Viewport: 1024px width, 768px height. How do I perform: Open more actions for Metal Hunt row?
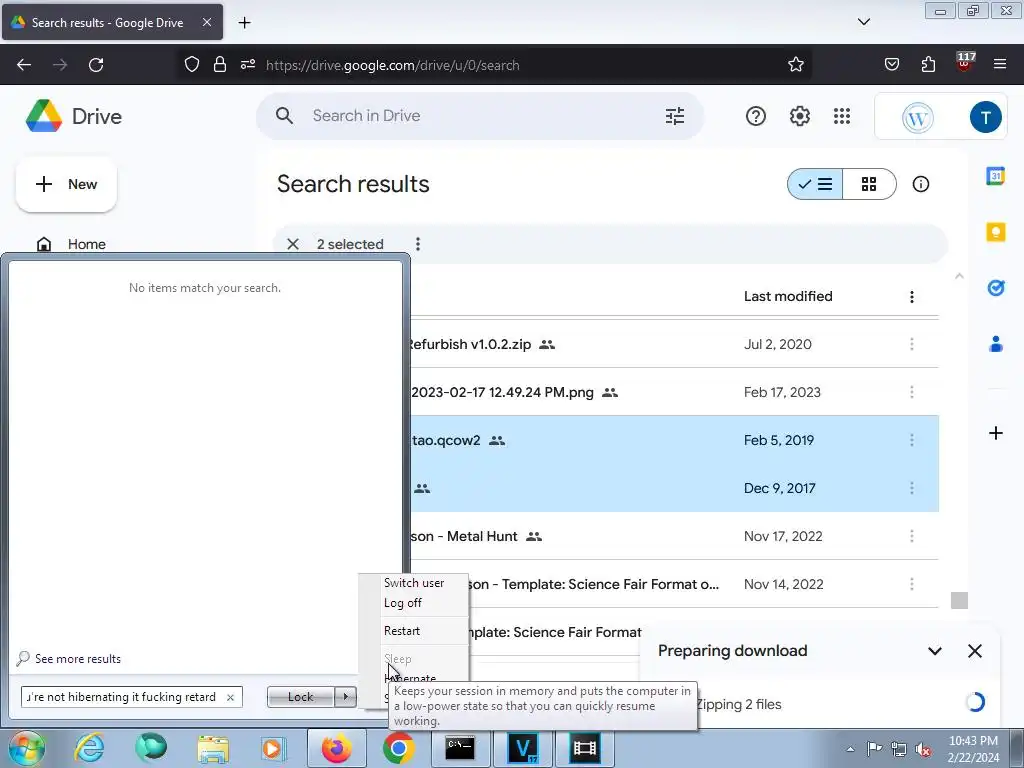pyautogui.click(x=912, y=536)
